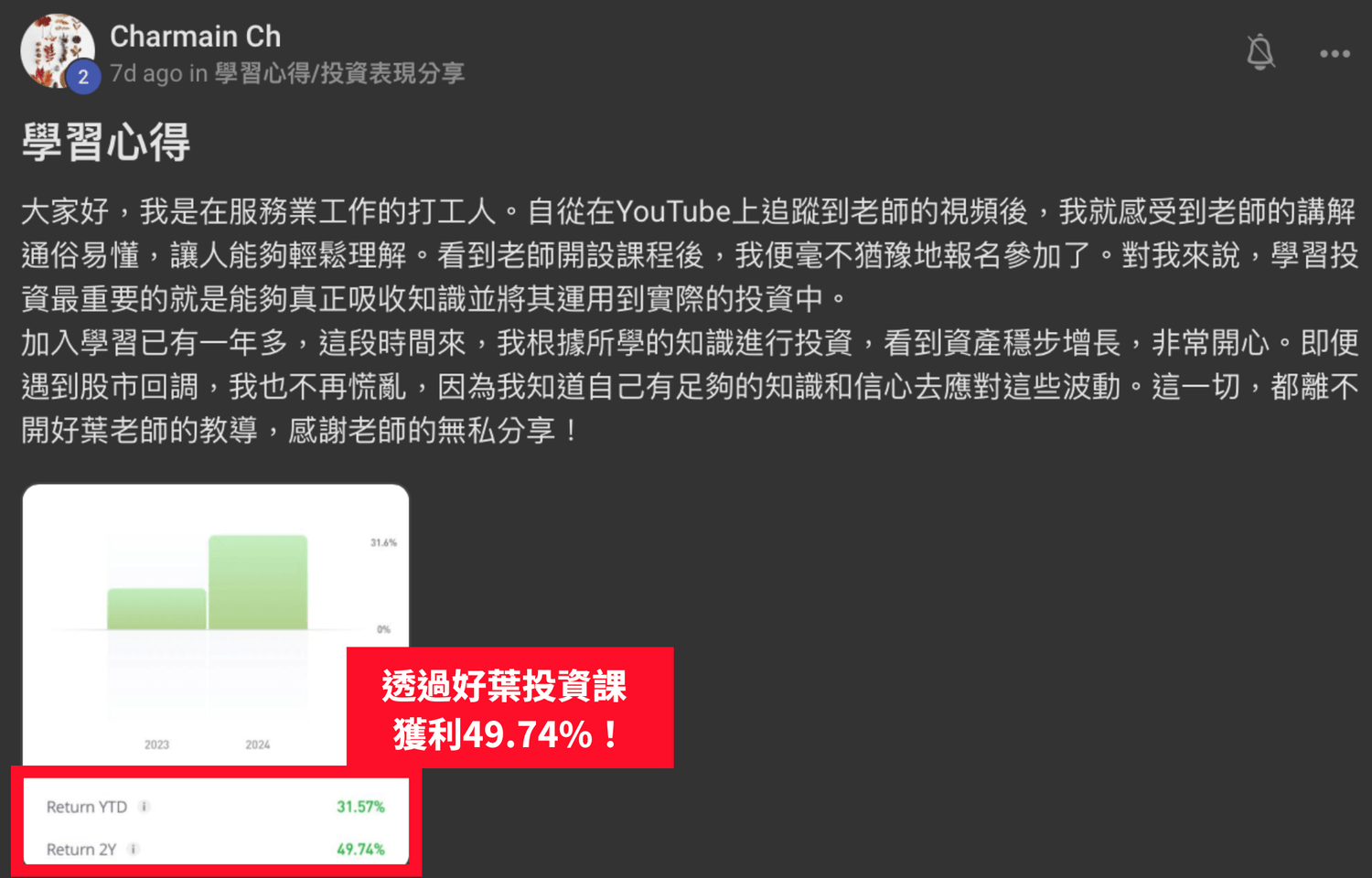Click the info icon beside Return YTD
The height and width of the screenshot is (878, 1372).
coord(145,807)
